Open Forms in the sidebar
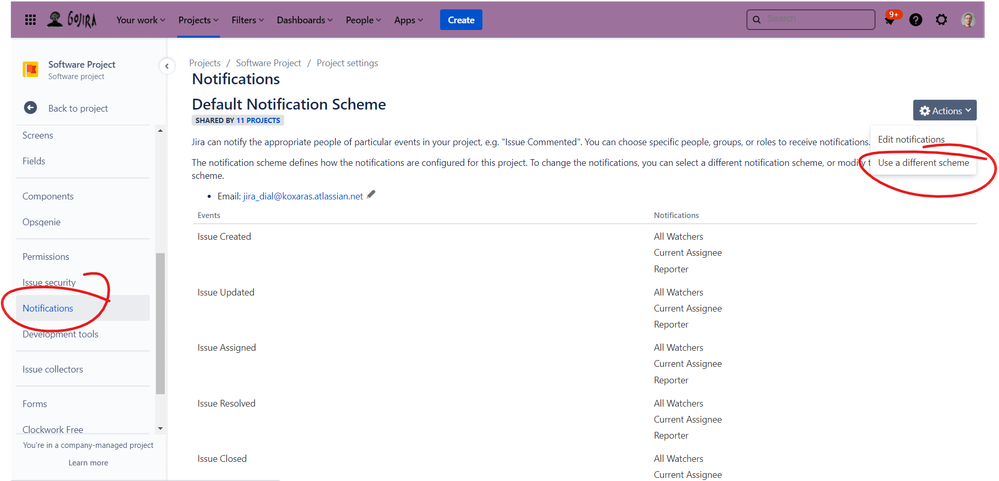 point(34,404)
